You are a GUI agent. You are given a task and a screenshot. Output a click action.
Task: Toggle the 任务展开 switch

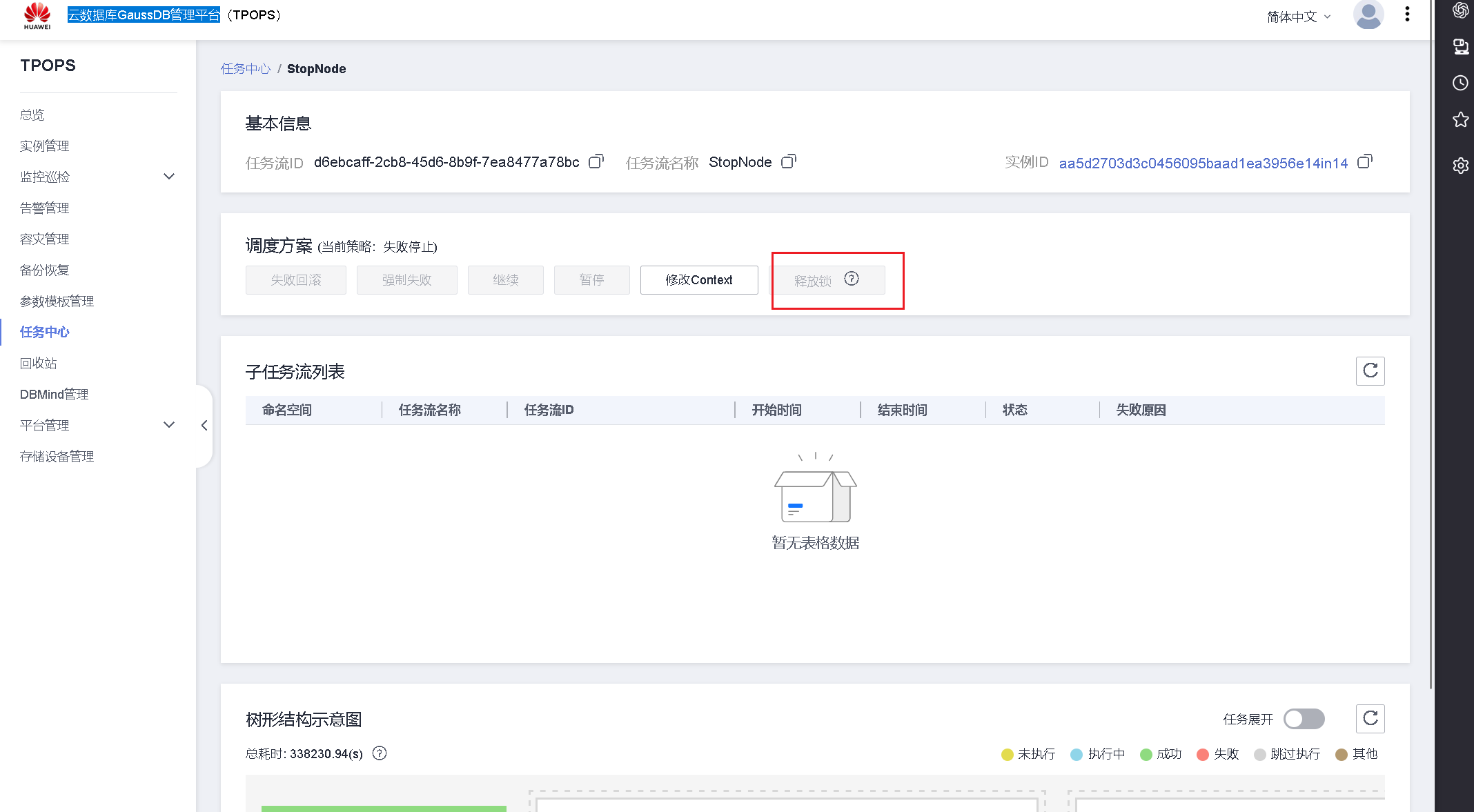click(x=1304, y=719)
